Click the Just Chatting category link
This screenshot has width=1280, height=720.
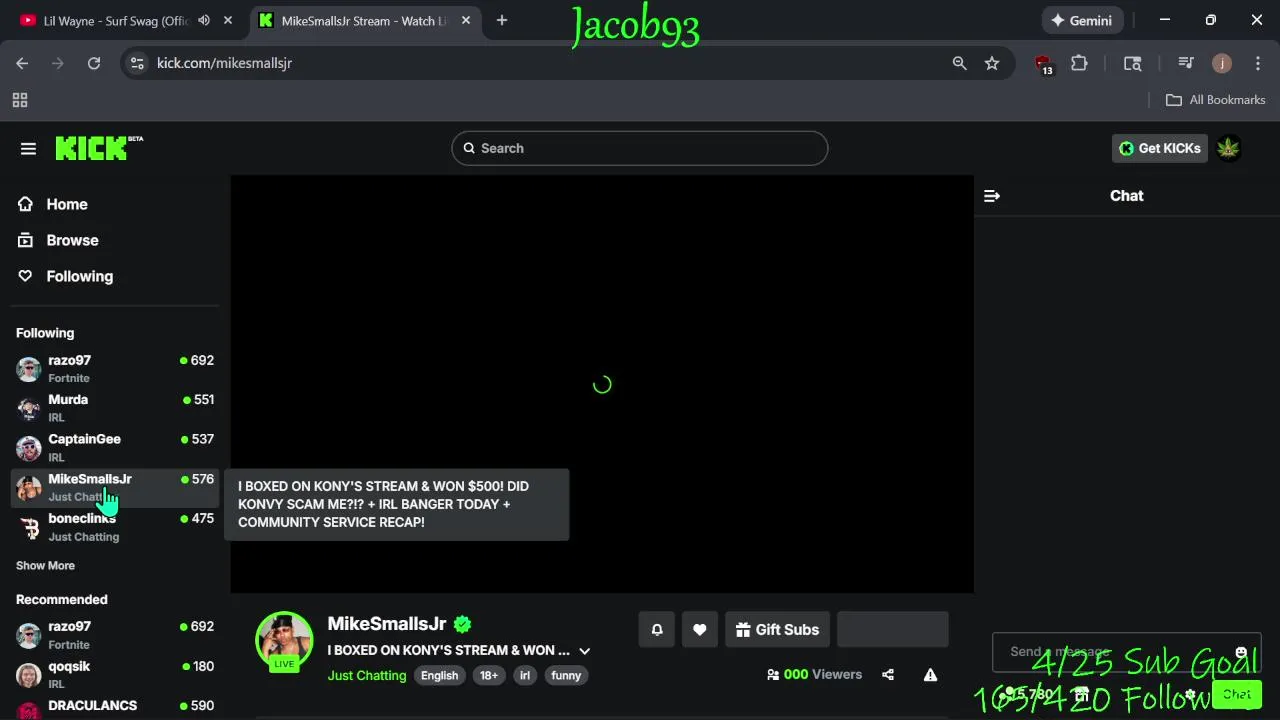[367, 675]
